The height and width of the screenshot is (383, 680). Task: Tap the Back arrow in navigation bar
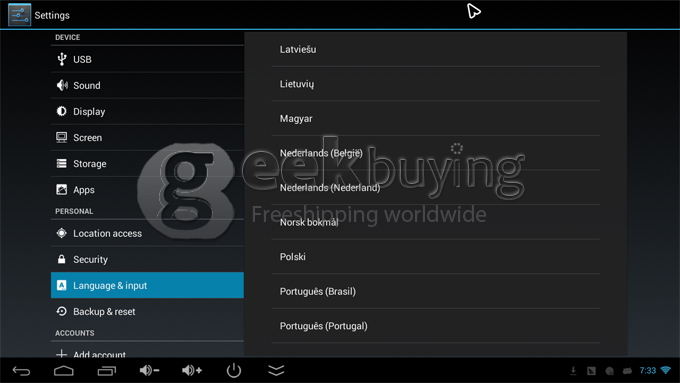[x=21, y=370]
